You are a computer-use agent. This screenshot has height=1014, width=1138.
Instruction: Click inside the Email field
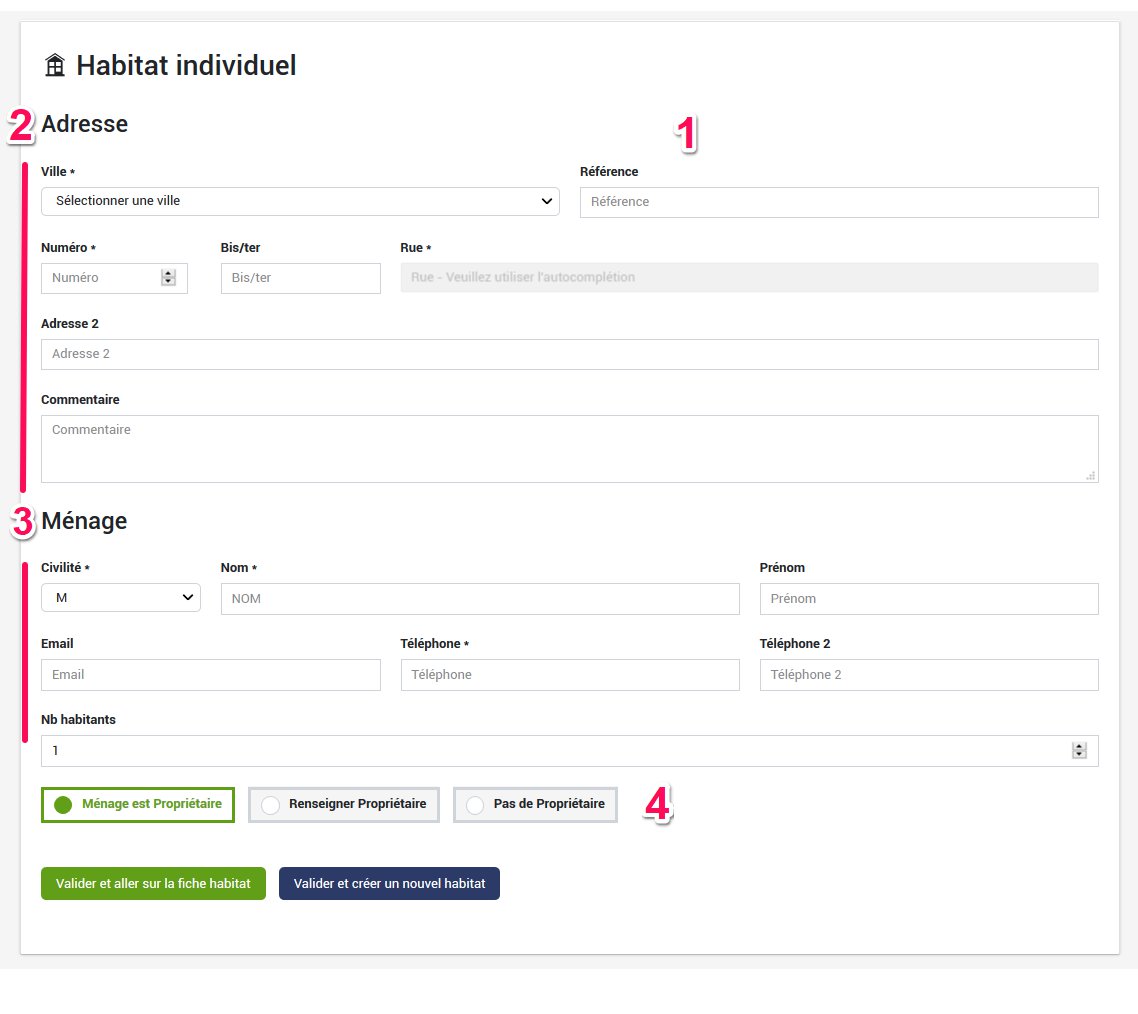click(x=210, y=675)
